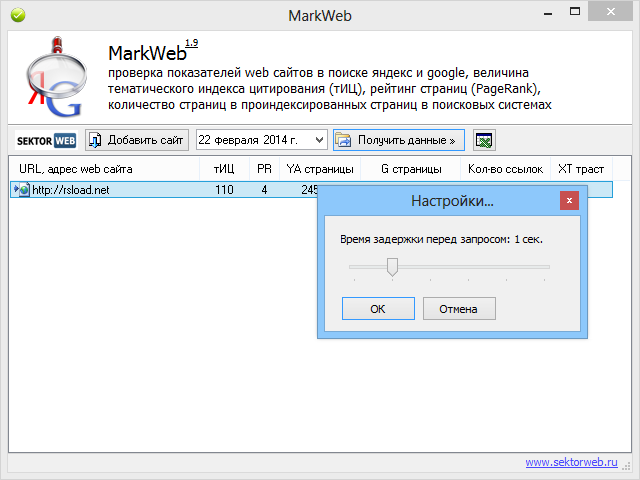This screenshot has width=640, height=480.
Task: Click the SEKTOR WEB logo button
Action: point(46,140)
